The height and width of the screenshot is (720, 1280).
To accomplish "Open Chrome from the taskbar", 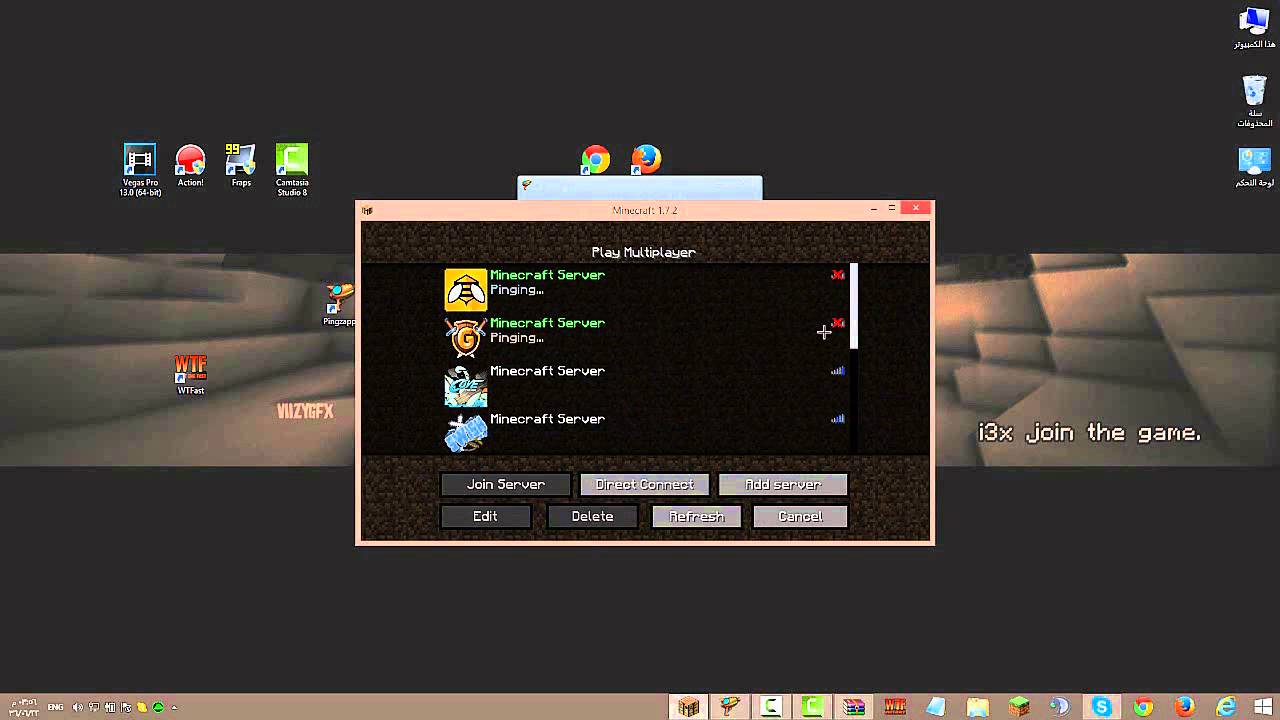I will [x=1143, y=707].
